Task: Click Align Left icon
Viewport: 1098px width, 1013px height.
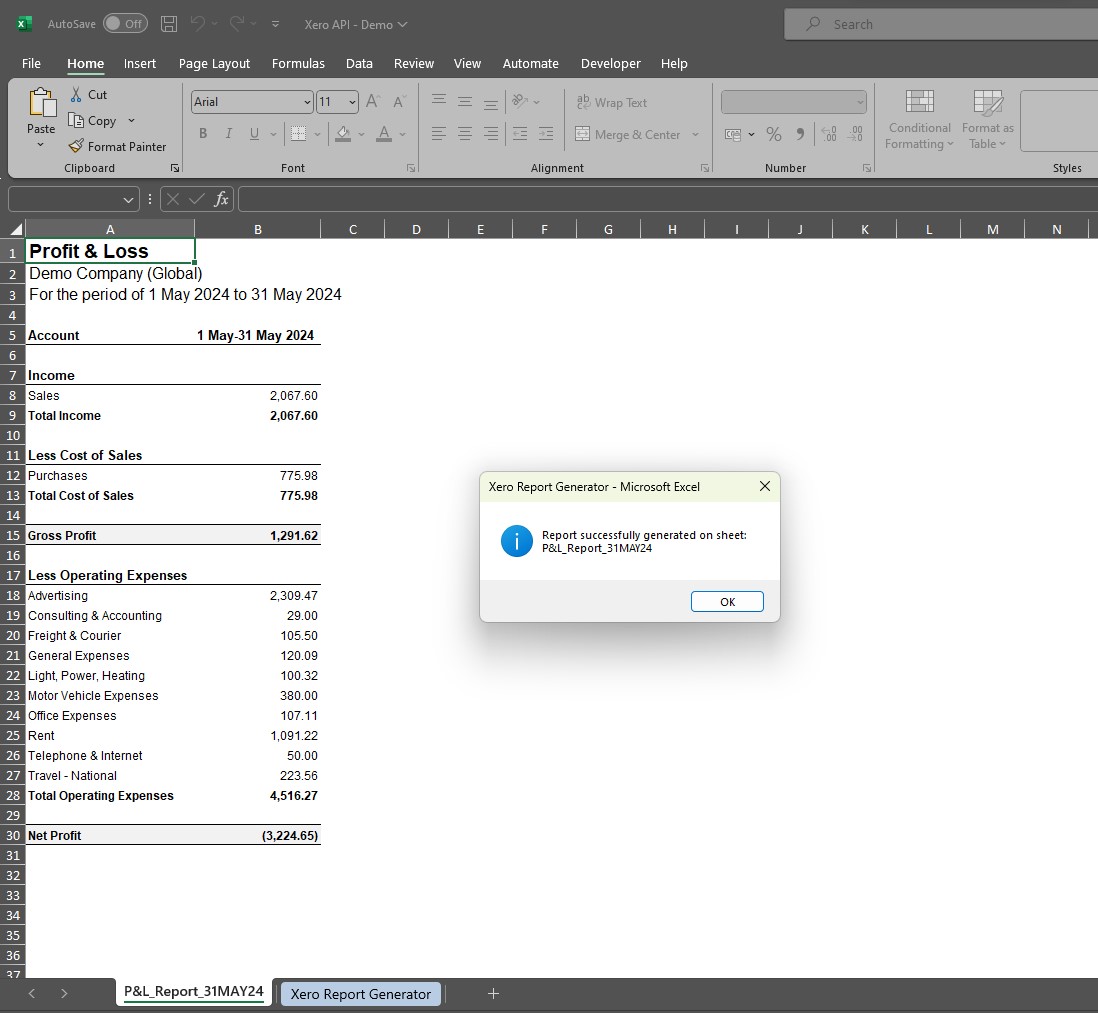Action: pos(438,133)
